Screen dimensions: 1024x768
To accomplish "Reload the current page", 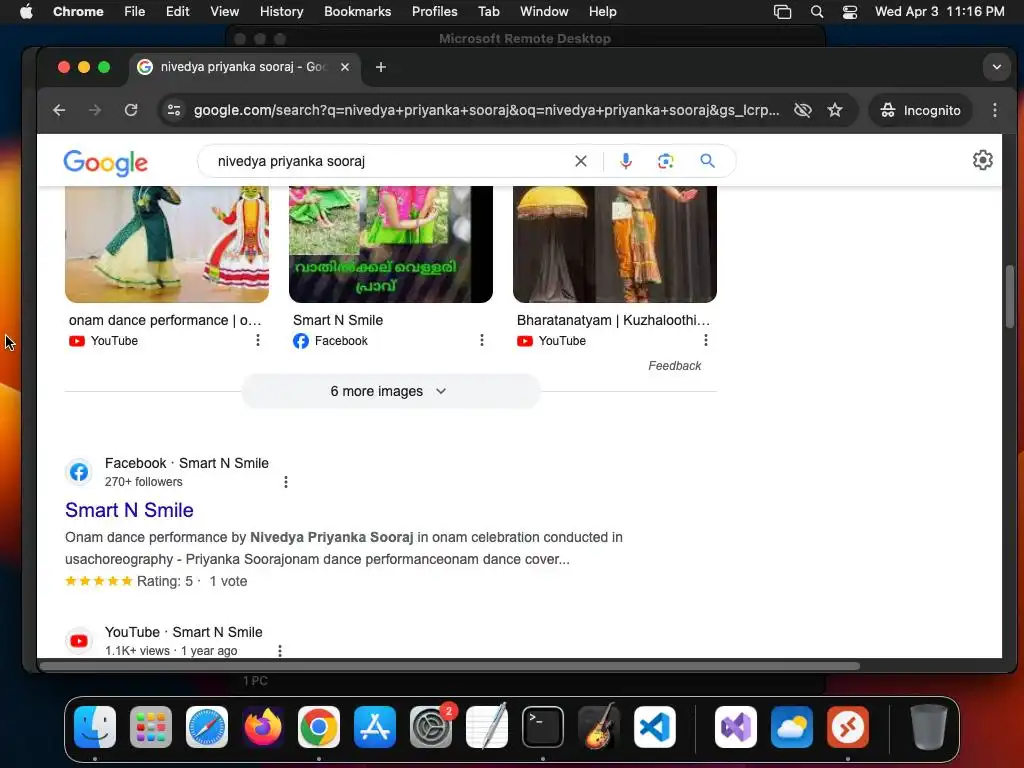I will pos(131,110).
